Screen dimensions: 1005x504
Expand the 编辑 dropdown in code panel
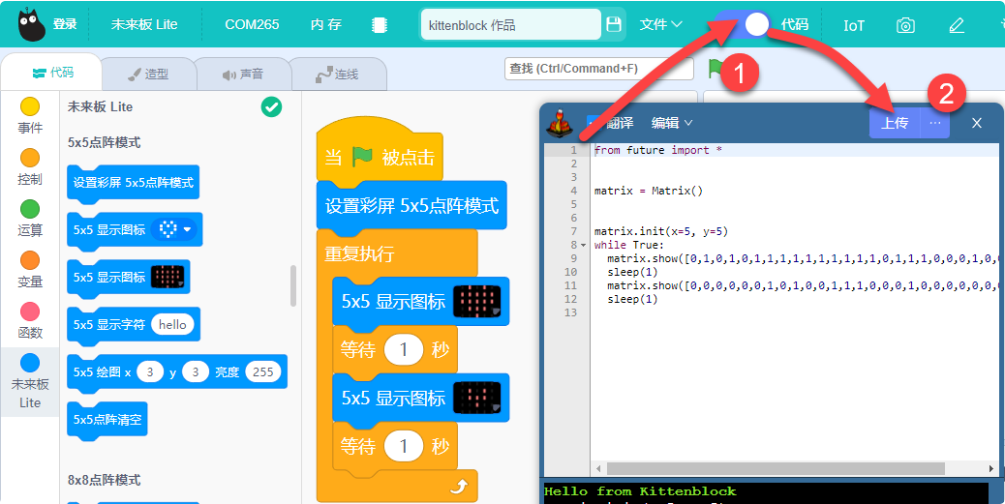(672, 122)
